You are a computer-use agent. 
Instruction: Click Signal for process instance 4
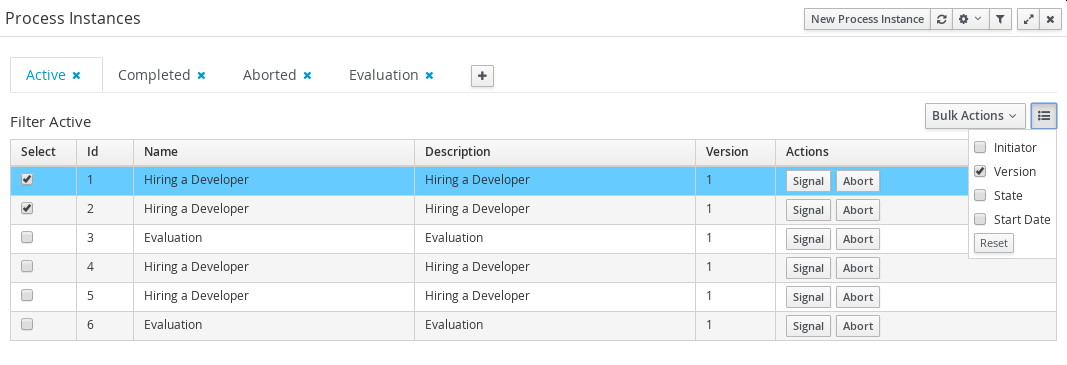808,268
